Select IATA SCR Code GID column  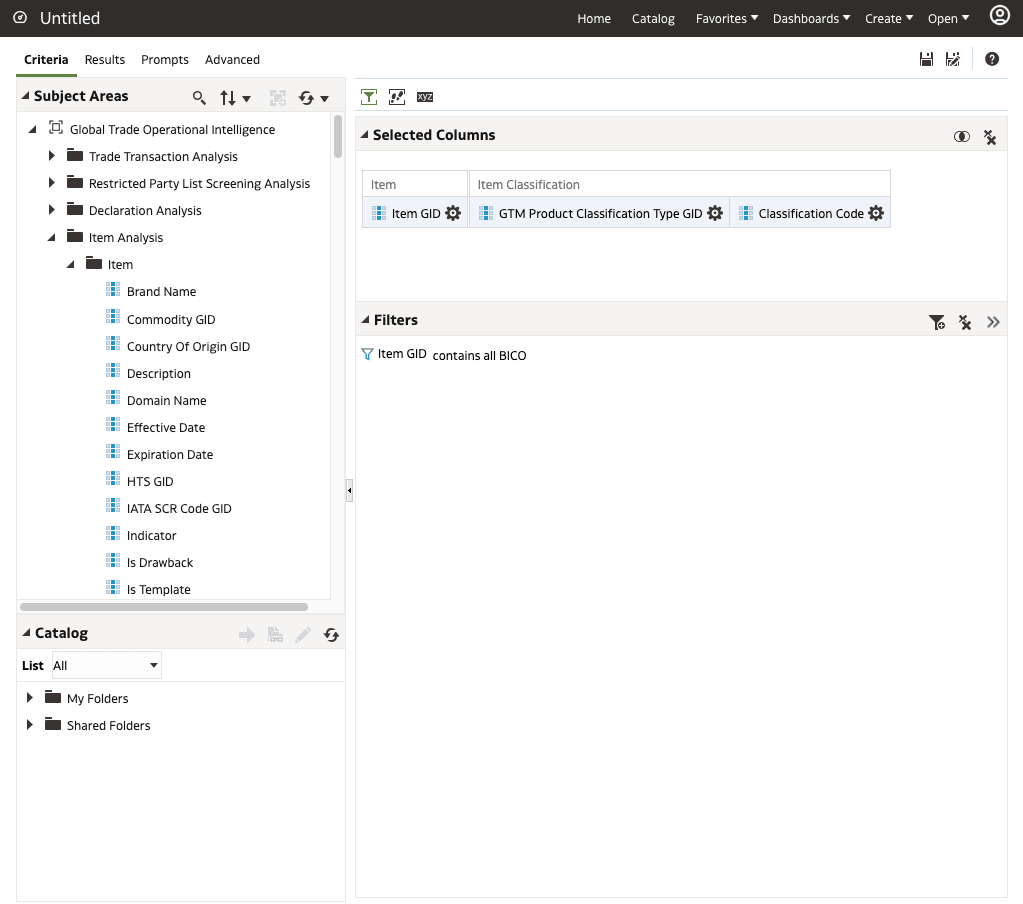coord(179,508)
